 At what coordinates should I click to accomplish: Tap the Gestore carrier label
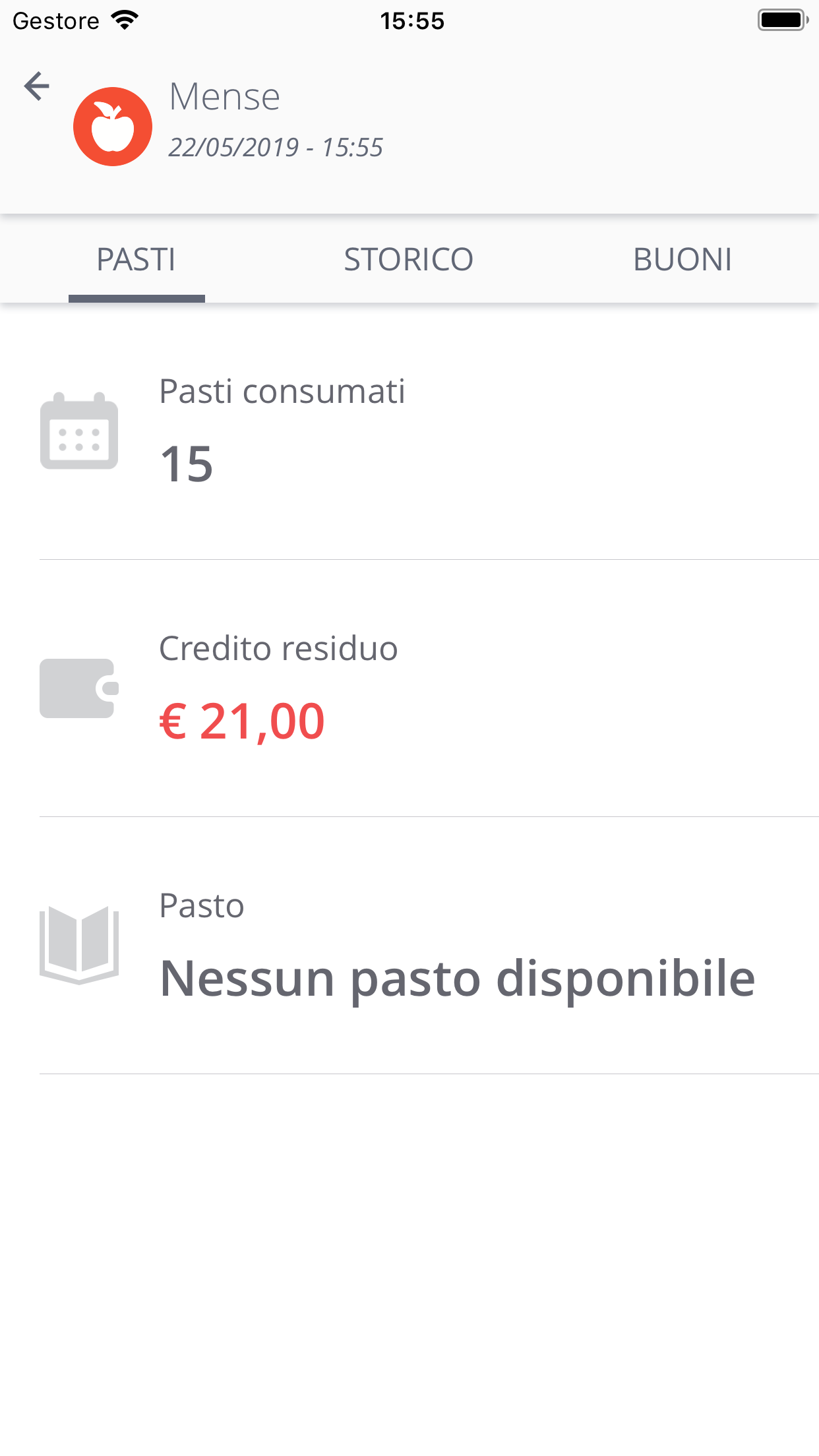click(x=56, y=21)
